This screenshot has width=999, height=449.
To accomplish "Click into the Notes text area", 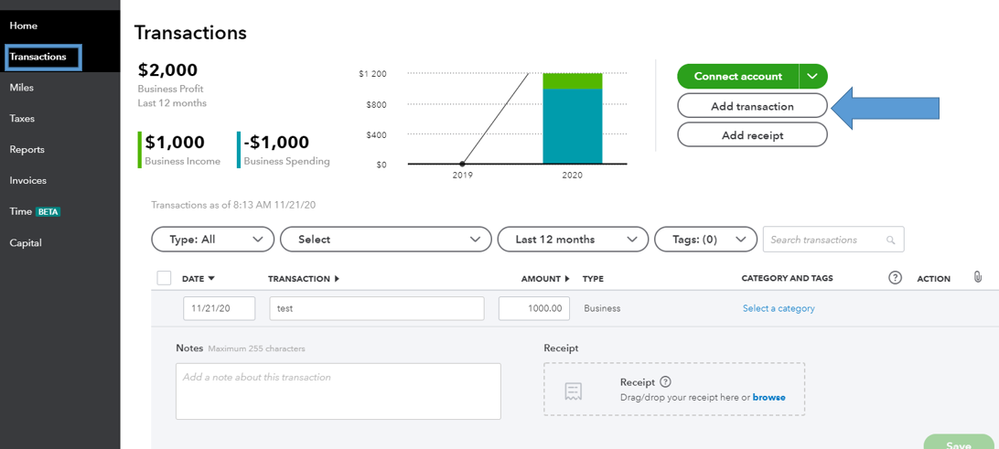I will [x=338, y=391].
